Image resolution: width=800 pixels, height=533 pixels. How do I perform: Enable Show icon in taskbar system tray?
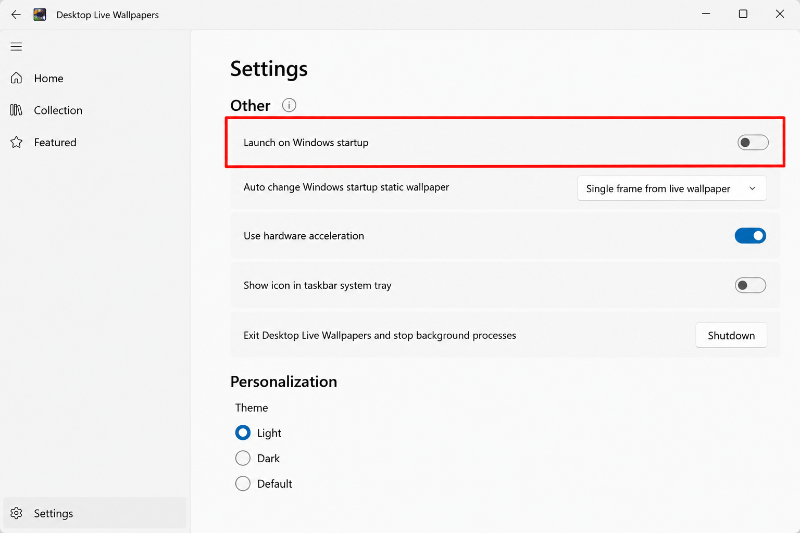coord(750,285)
